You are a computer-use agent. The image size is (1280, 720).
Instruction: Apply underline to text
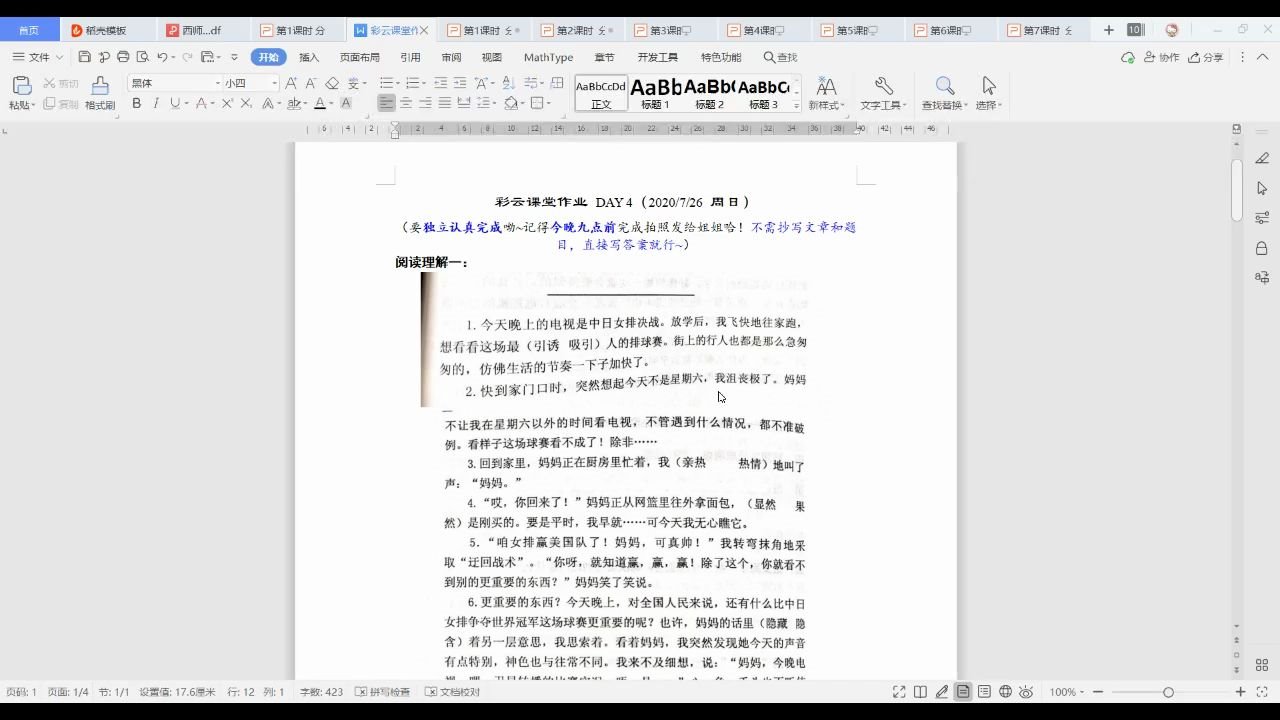coord(174,103)
